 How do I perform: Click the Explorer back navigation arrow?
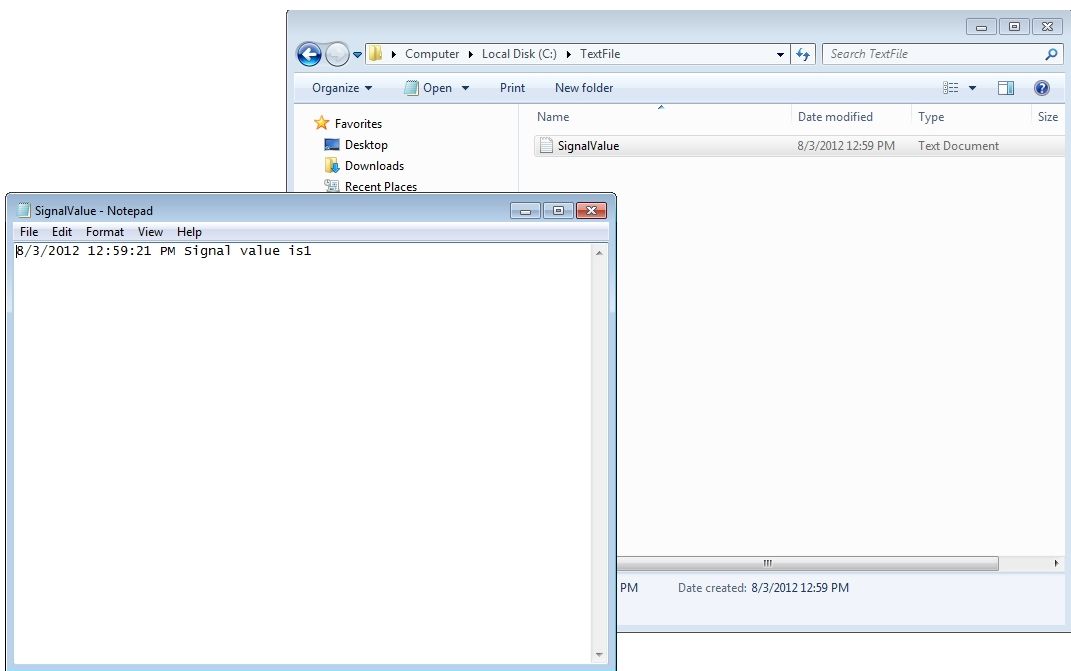tap(309, 54)
